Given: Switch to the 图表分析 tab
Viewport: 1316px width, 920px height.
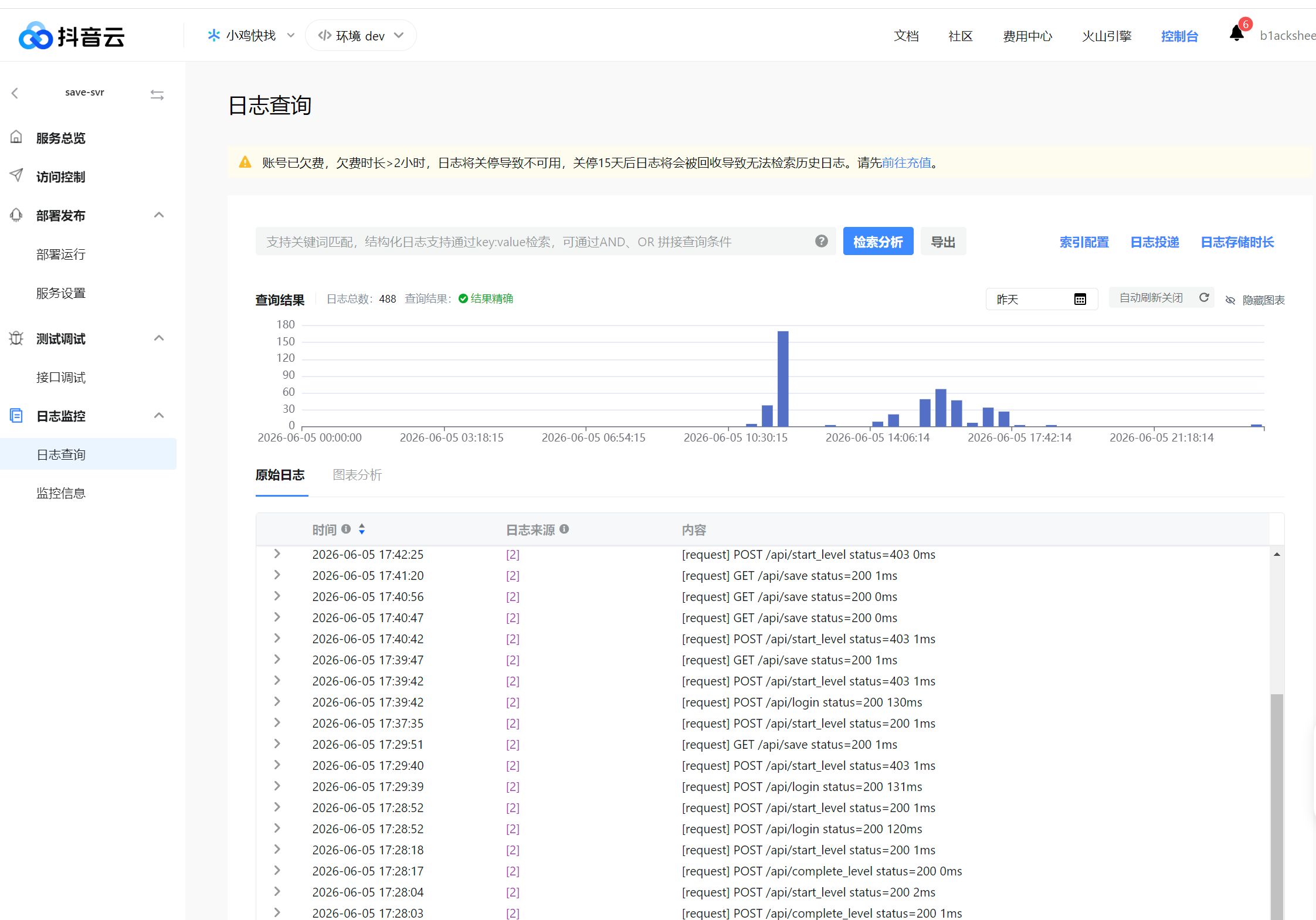Looking at the screenshot, I should (x=357, y=475).
